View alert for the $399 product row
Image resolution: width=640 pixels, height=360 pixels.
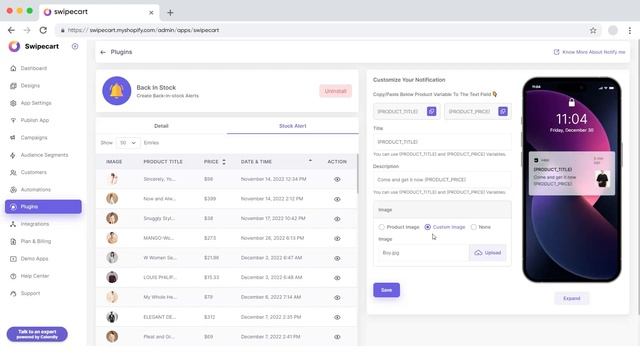coord(337,199)
